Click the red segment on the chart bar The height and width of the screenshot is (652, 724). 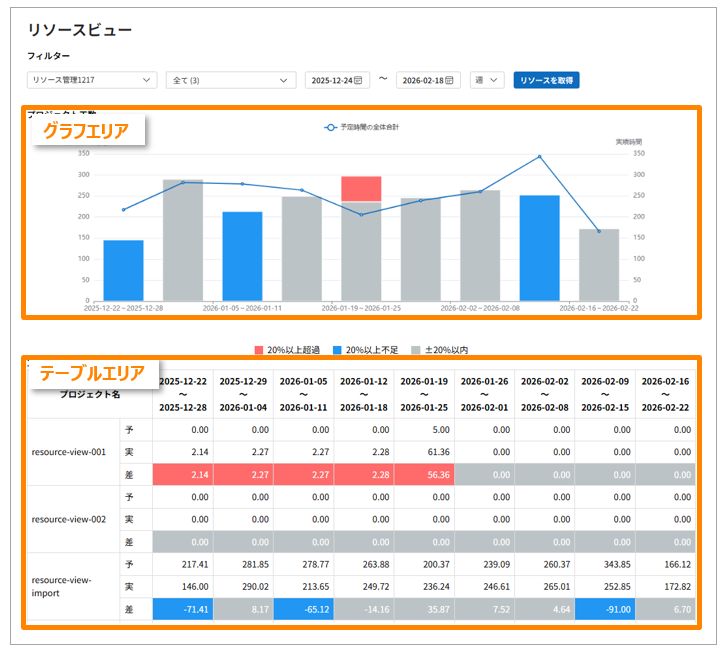[361, 189]
